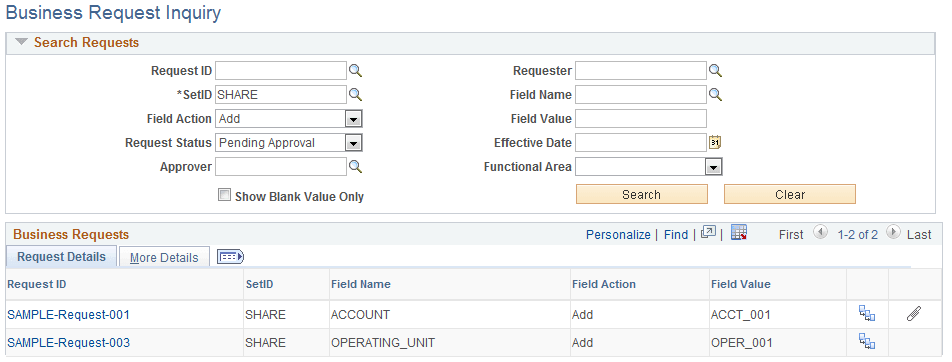
Task: Open attachment paperclip for SAMPLE-Request-001
Action: click(x=914, y=314)
